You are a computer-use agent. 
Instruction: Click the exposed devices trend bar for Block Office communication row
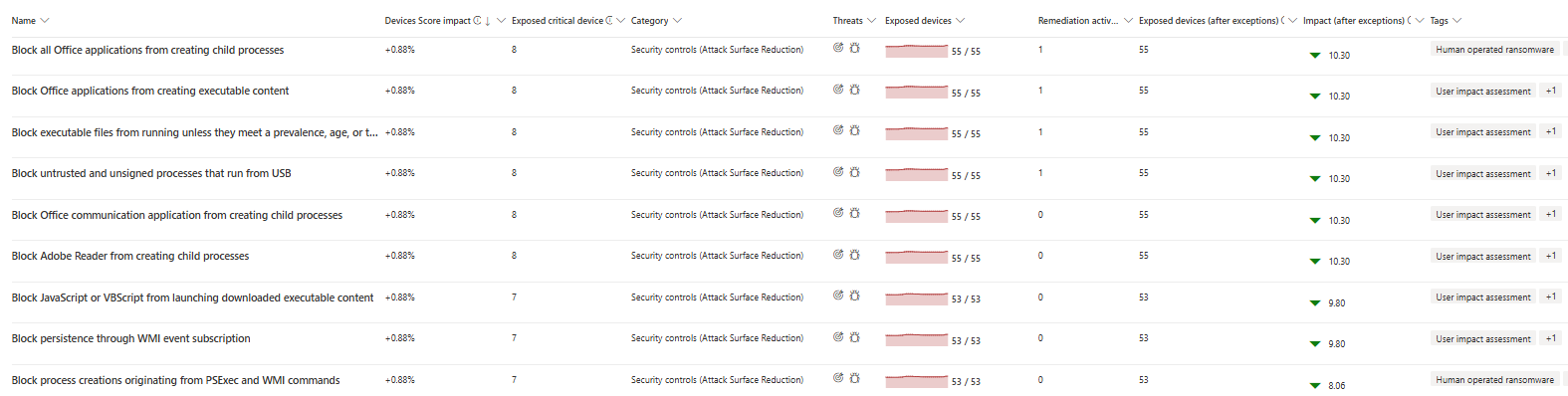(916, 215)
